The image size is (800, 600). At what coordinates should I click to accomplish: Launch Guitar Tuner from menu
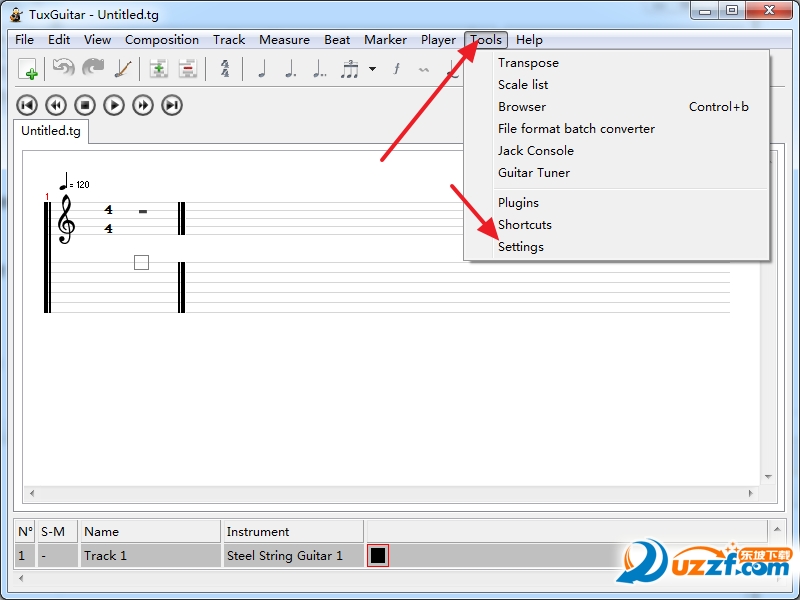click(616, 172)
